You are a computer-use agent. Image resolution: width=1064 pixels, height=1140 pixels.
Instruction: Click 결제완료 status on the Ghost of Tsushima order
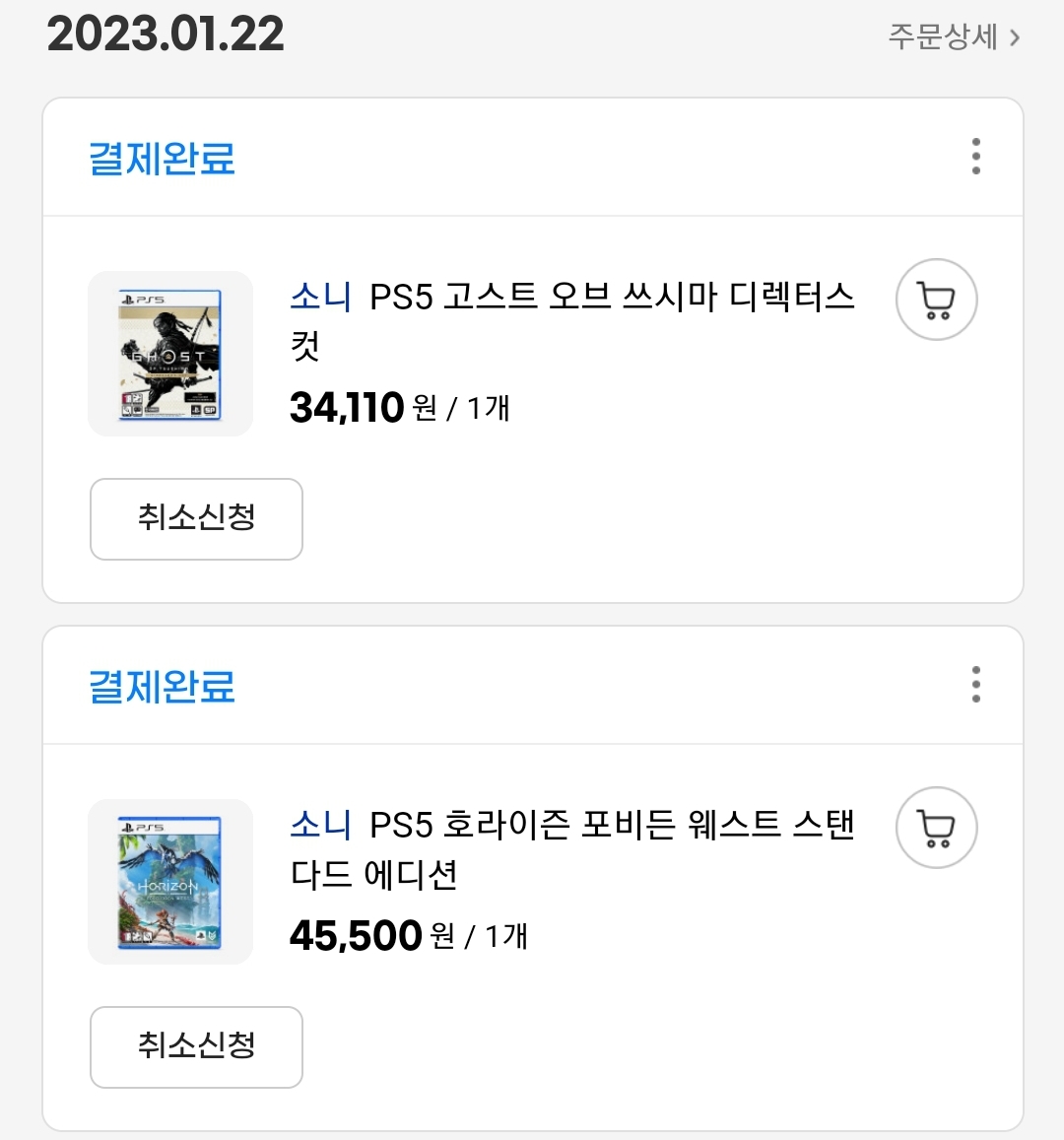(x=163, y=158)
